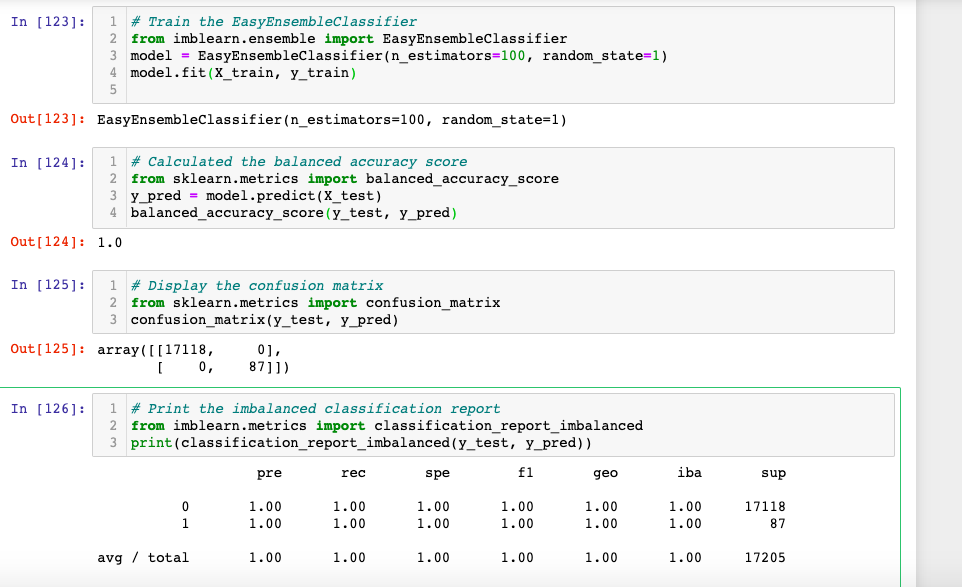Click import classification_report_imbalanced line
The height and width of the screenshot is (587, 962).
387,426
